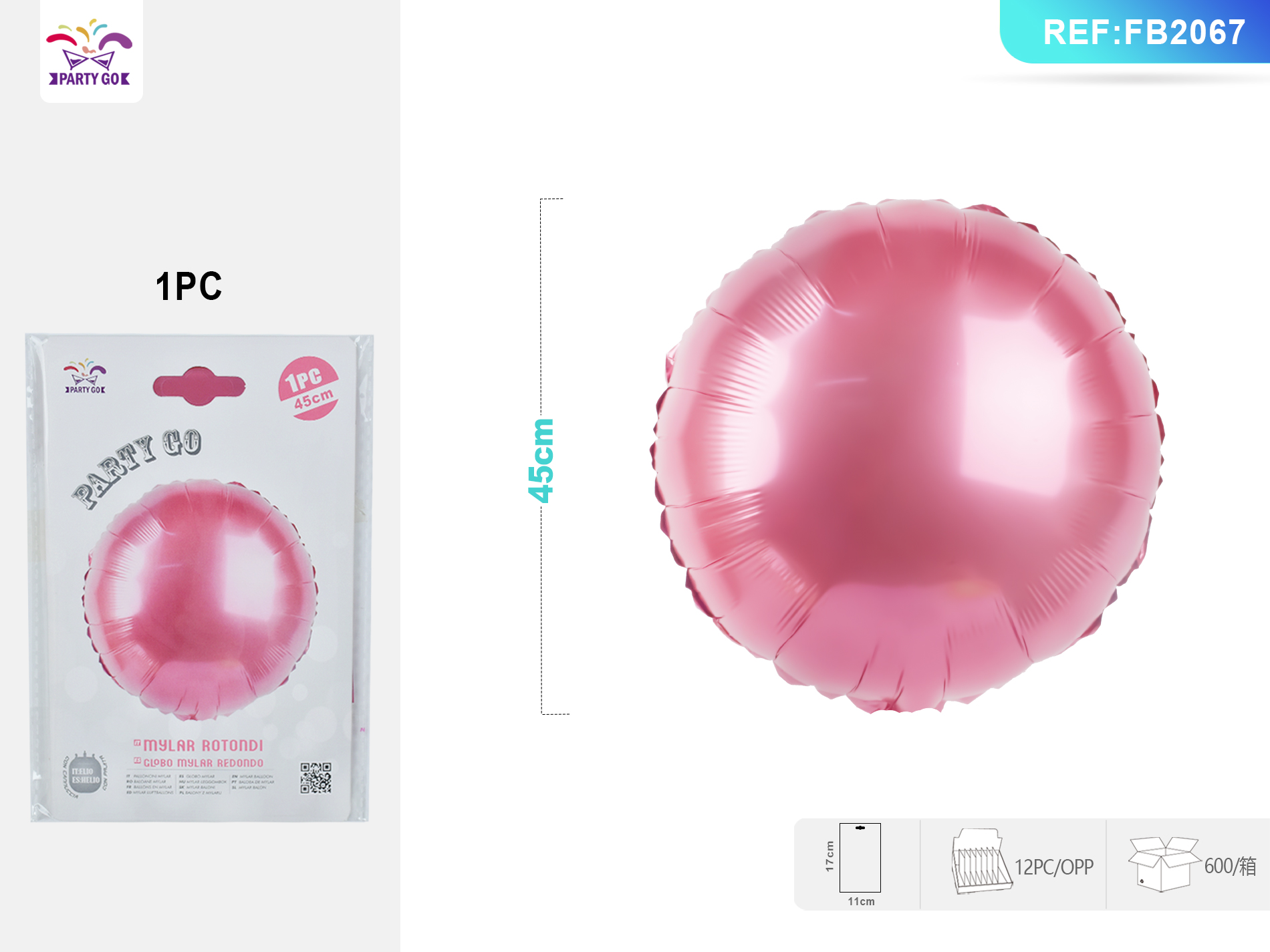Image resolution: width=1270 pixels, height=952 pixels.
Task: Click the 11cm package width label
Action: [x=861, y=902]
